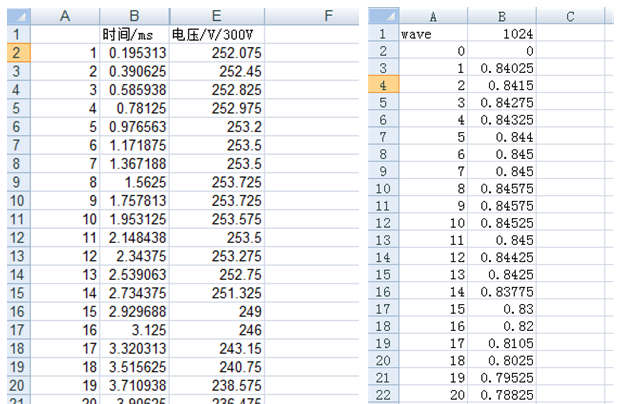The width and height of the screenshot is (622, 404).
Task: Click cell with value 0.84425
Action: click(502, 257)
